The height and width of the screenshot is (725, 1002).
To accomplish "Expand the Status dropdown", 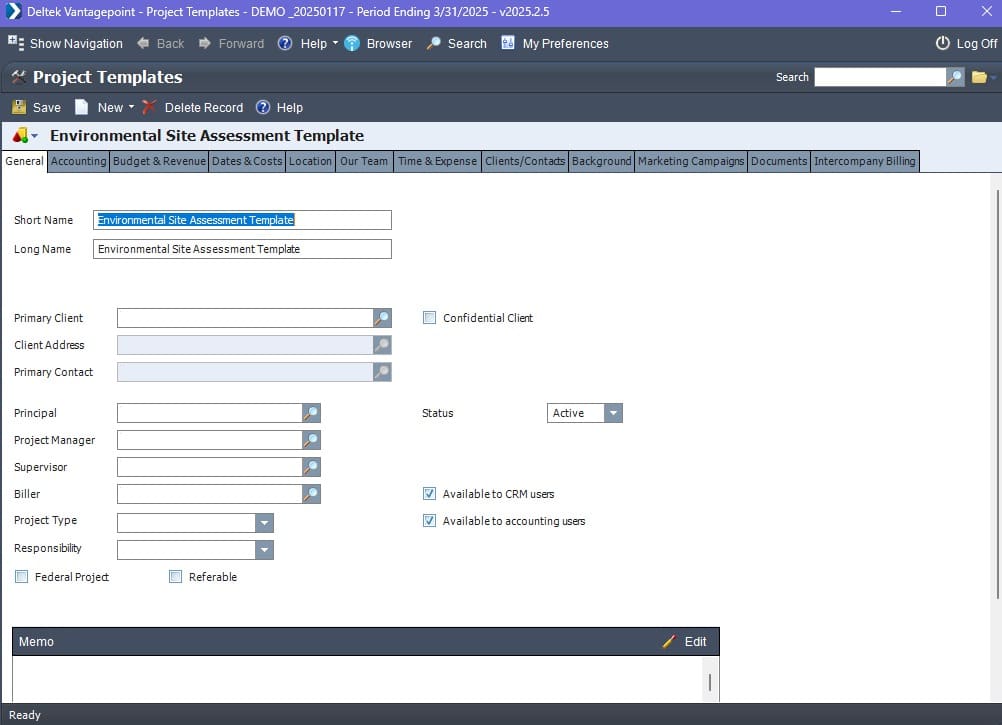I will click(613, 413).
